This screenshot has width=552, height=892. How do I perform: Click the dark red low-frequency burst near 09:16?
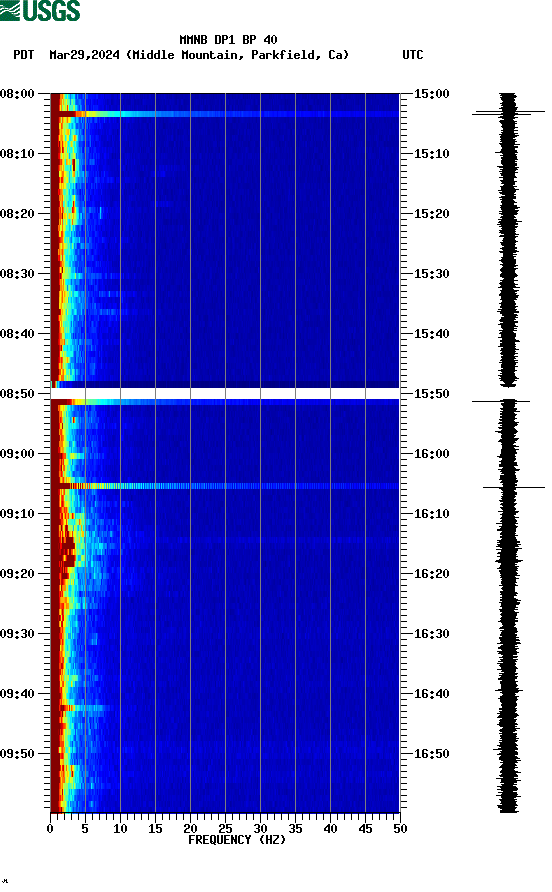pos(67,552)
